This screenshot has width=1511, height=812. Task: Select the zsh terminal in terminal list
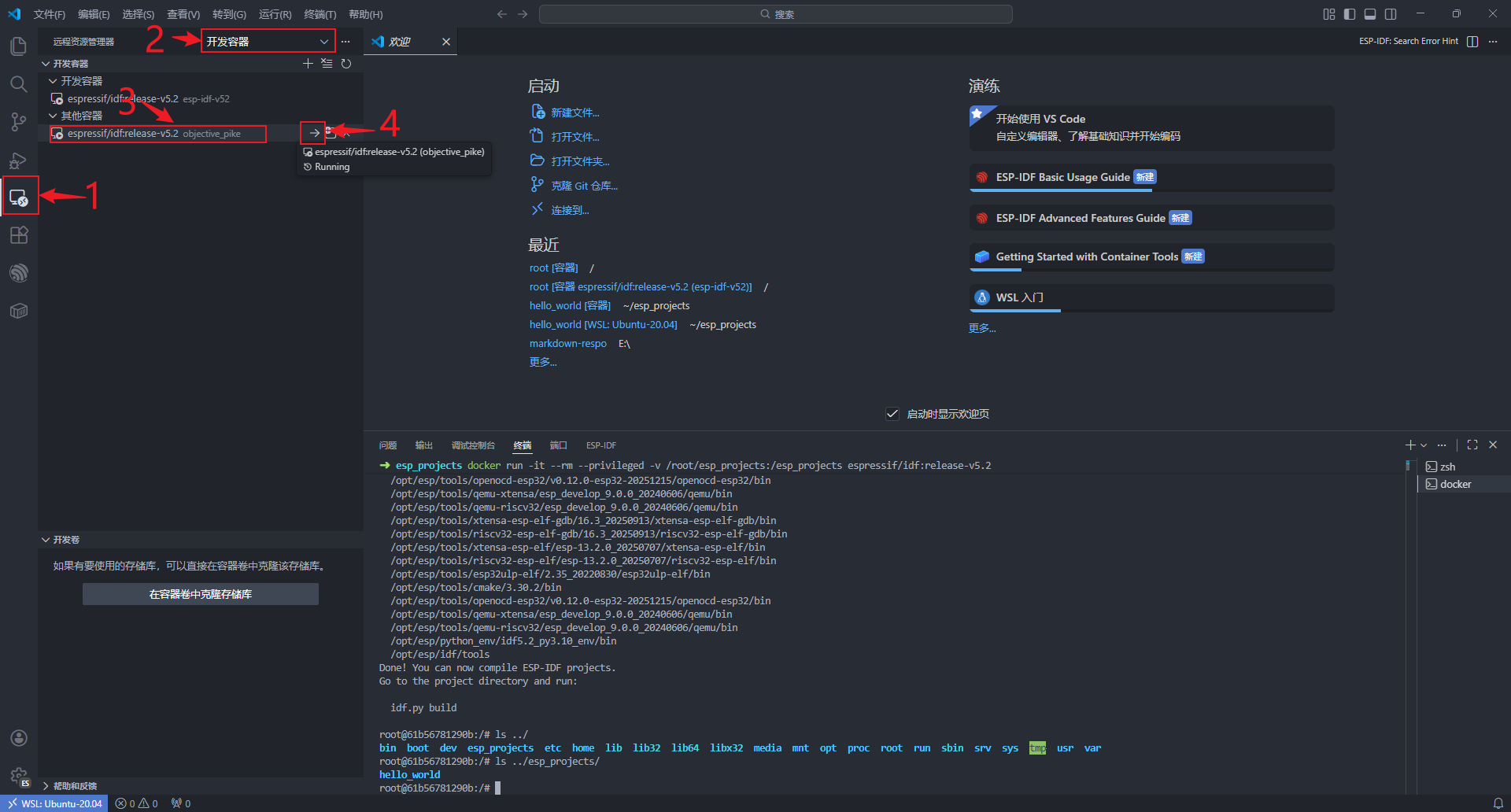1463,467
